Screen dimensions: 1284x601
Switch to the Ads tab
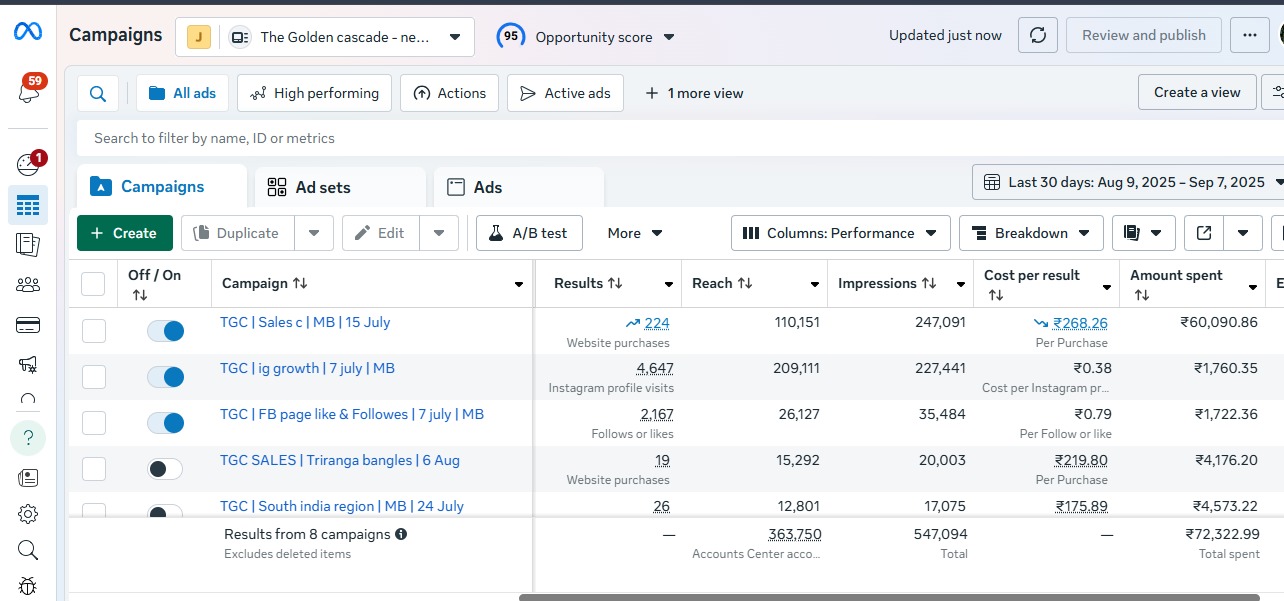tap(519, 187)
